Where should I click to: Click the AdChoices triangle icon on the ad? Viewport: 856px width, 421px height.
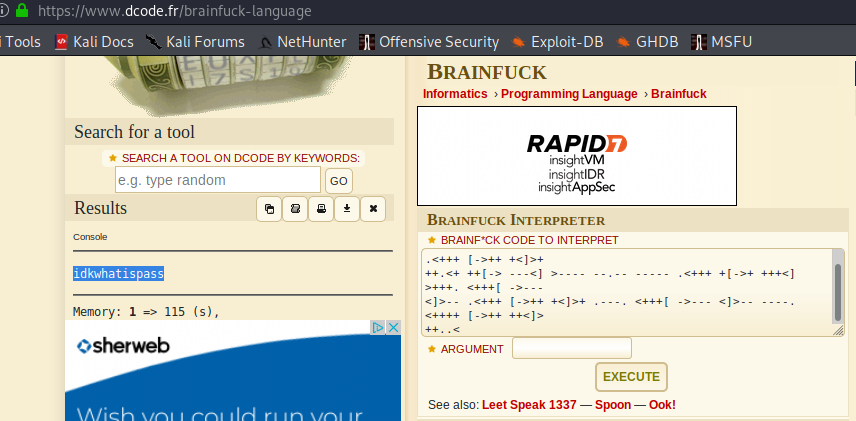[379, 328]
